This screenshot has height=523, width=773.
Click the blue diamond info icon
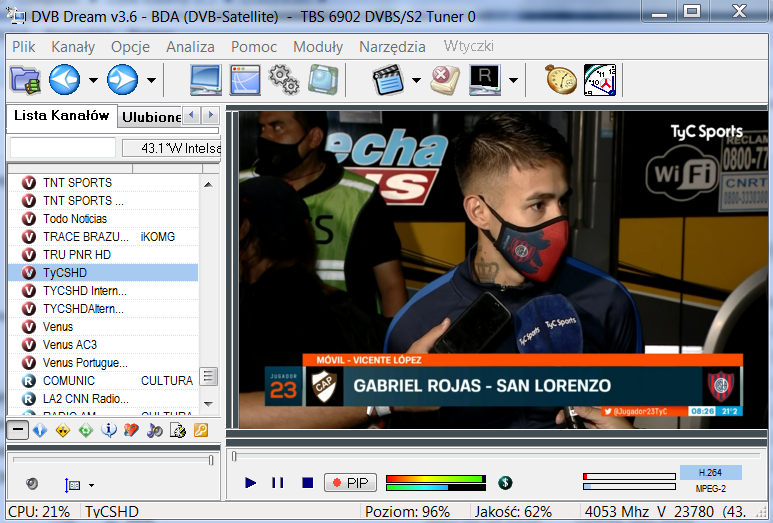40,430
